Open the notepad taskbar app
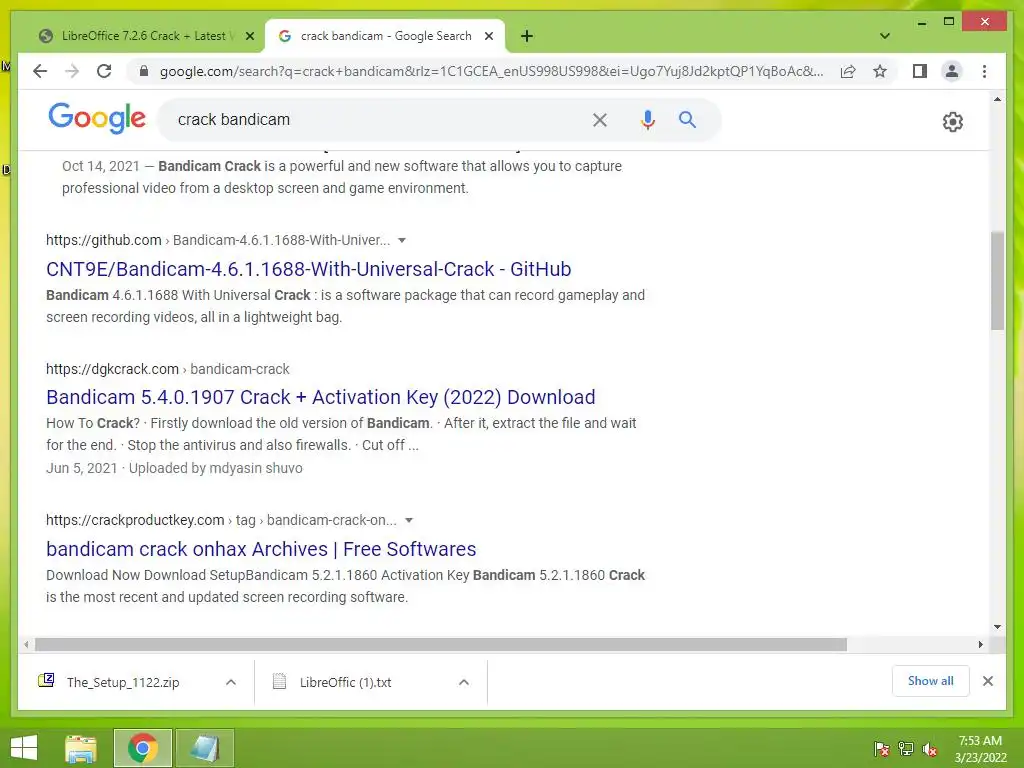Screen dimensions: 1024x768 point(204,748)
